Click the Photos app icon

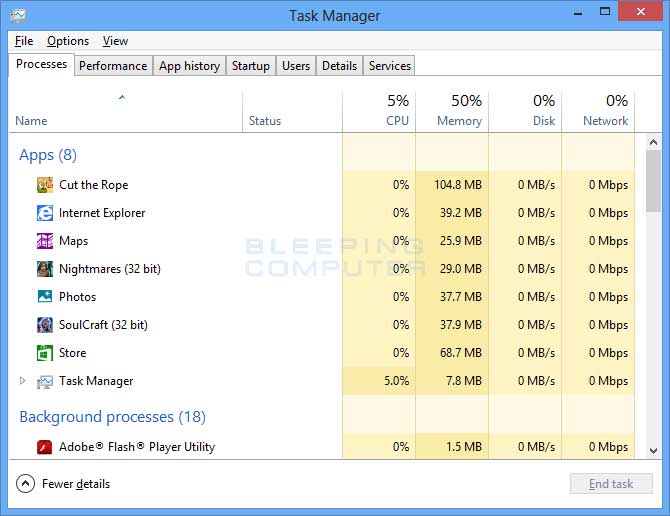[x=45, y=296]
